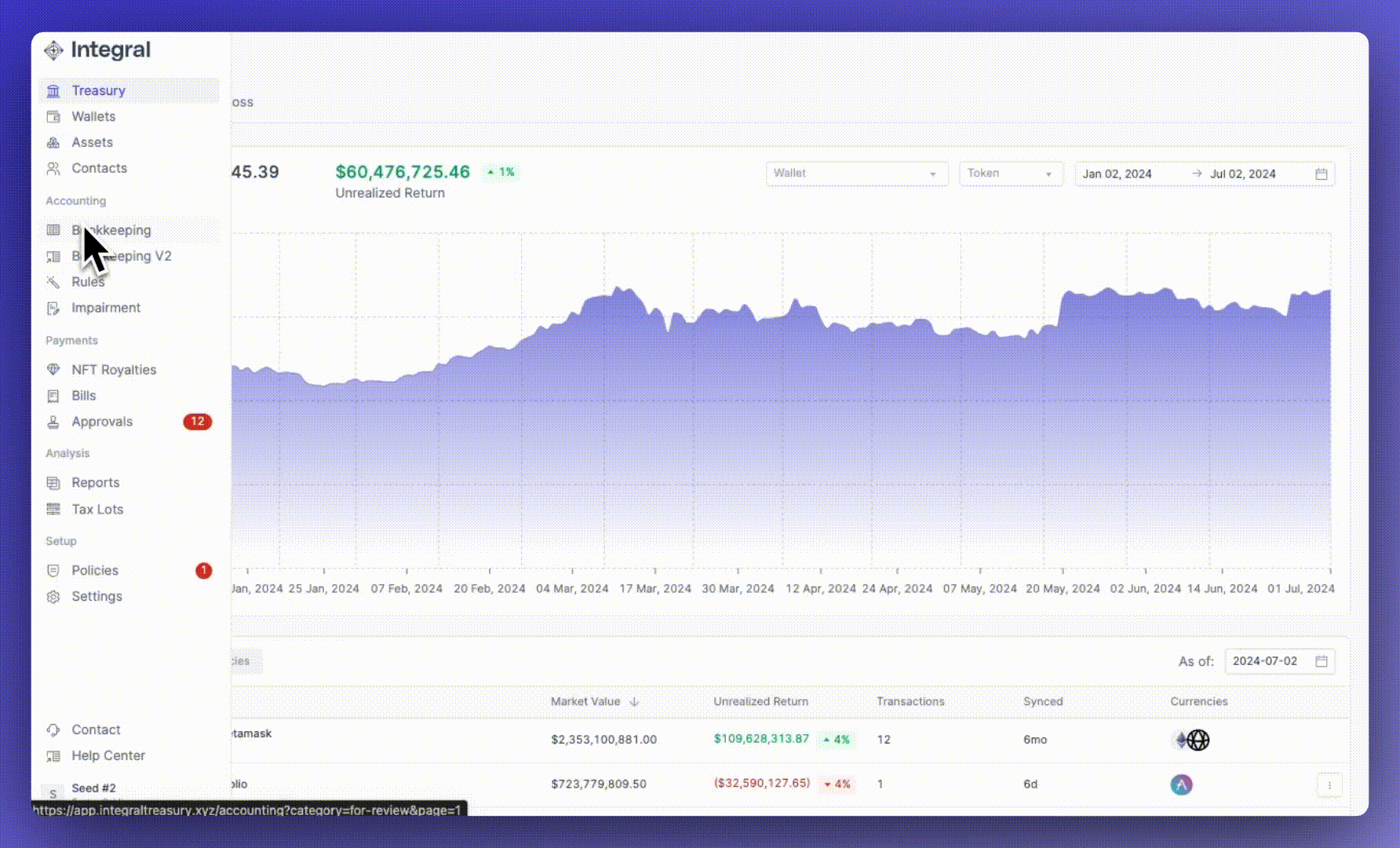This screenshot has height=848, width=1400.
Task: Open NFT Royalties diamond icon
Action: tap(53, 370)
